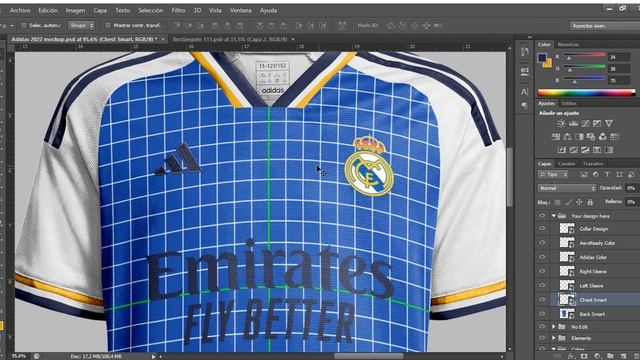The image size is (640, 360).
Task: Hide the Adidas Color layer
Action: tap(542, 257)
